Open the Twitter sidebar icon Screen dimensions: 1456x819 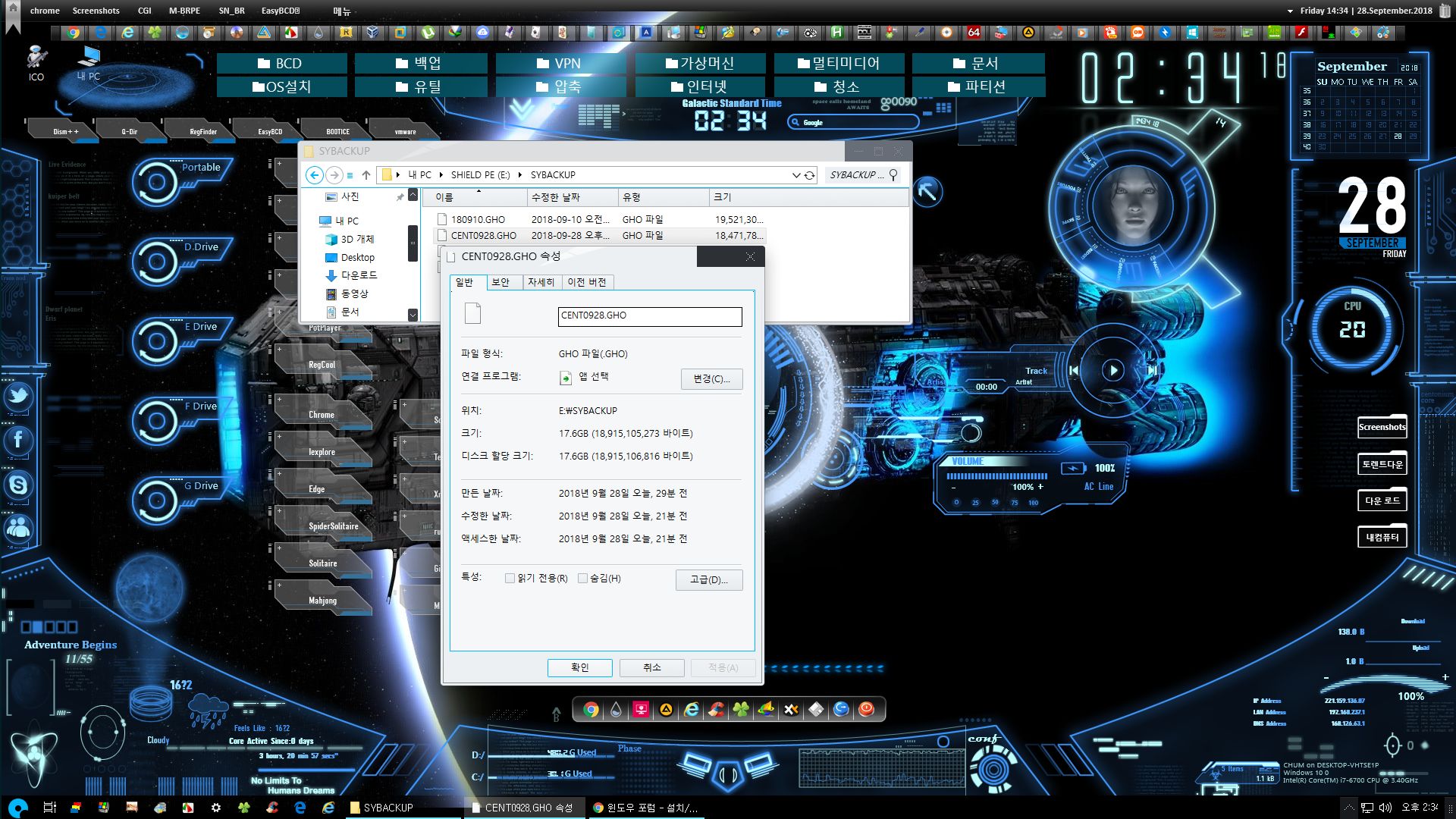point(18,397)
